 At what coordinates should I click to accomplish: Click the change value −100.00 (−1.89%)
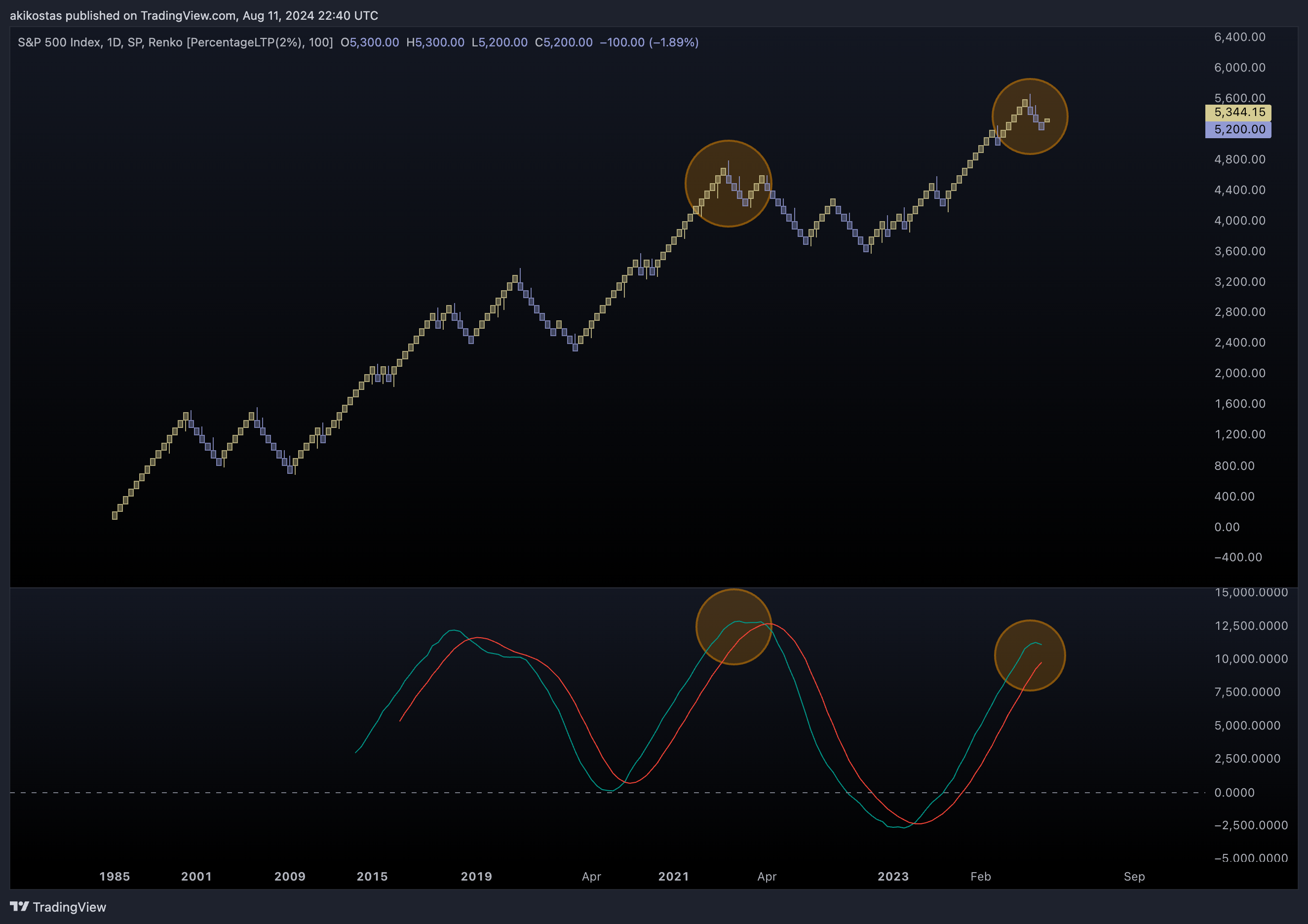click(650, 42)
